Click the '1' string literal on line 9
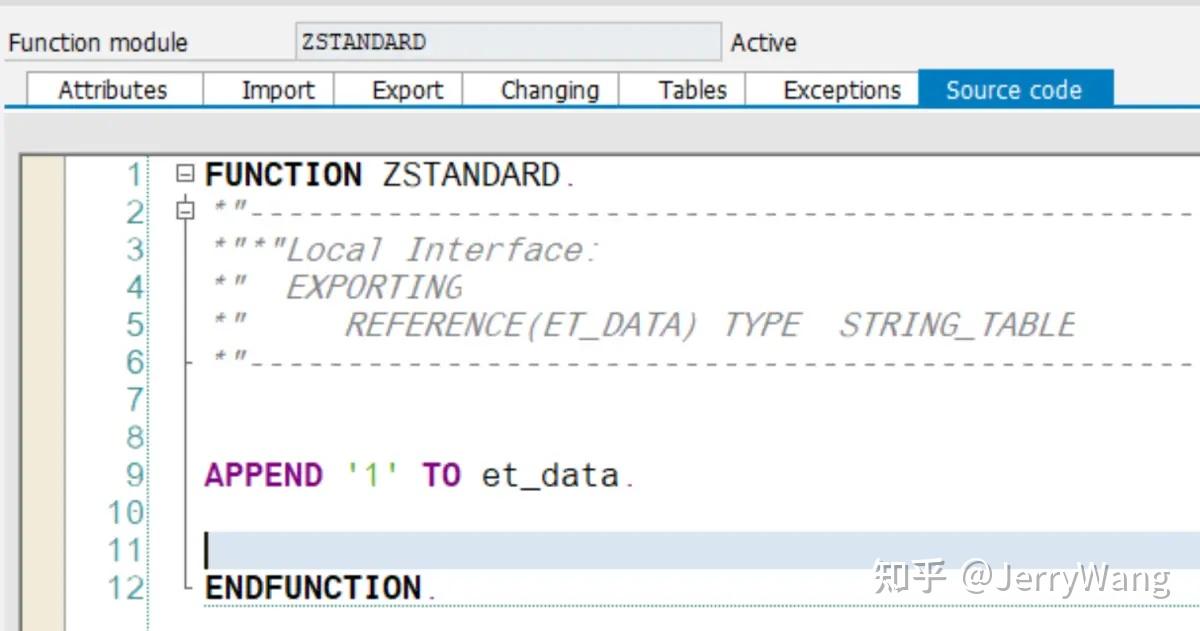Viewport: 1200px width, 631px height. pyautogui.click(x=372, y=475)
